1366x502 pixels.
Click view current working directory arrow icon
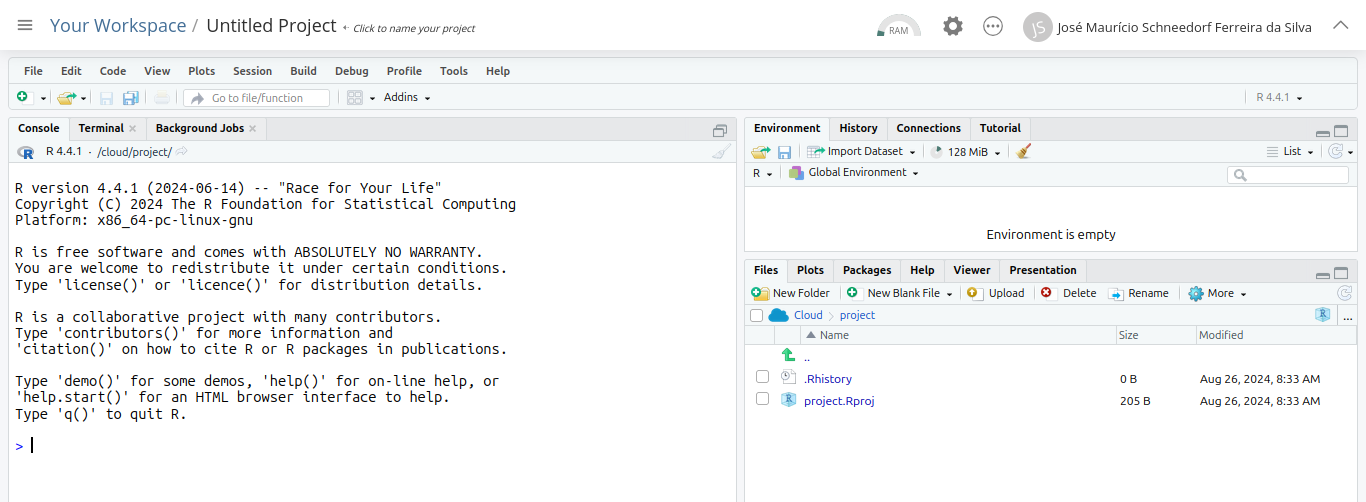pos(182,152)
